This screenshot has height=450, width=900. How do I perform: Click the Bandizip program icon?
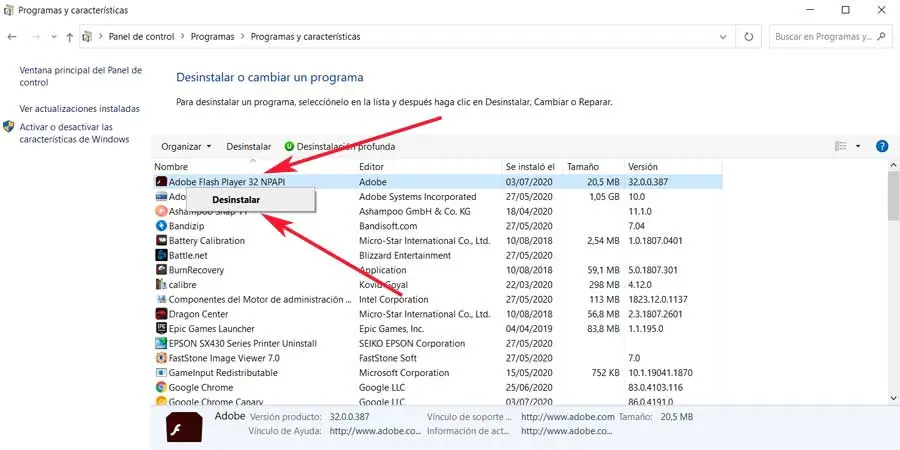(161, 226)
